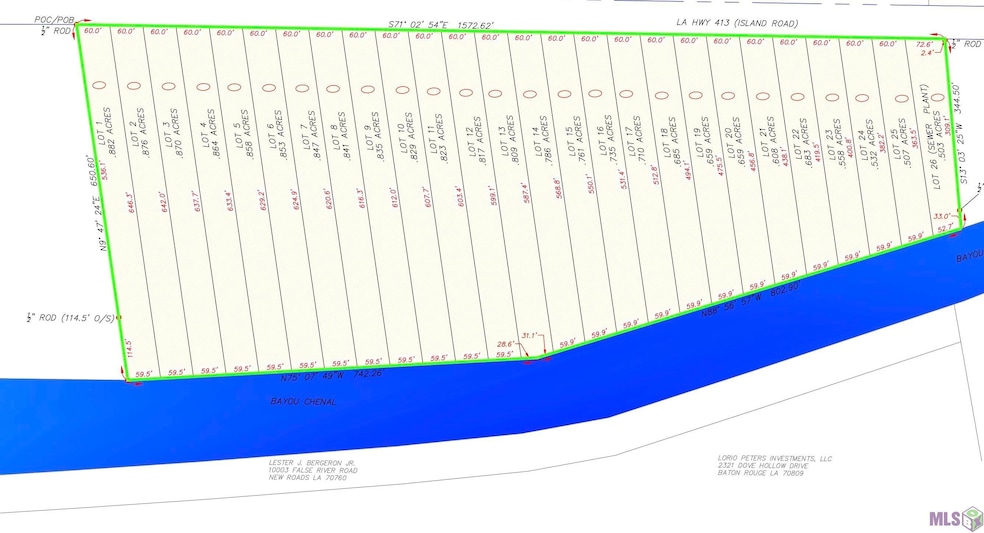Select the red oval marker in Lot 8

(x=333, y=89)
